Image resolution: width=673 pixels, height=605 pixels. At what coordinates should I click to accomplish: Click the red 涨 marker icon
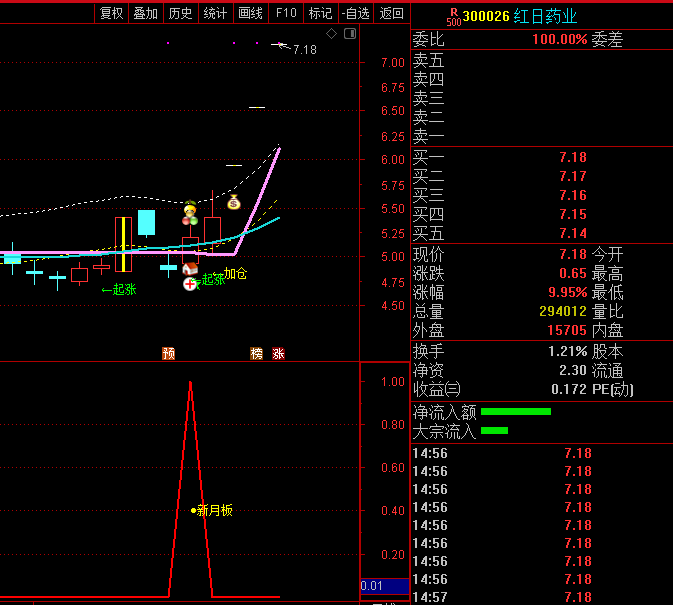pos(278,353)
